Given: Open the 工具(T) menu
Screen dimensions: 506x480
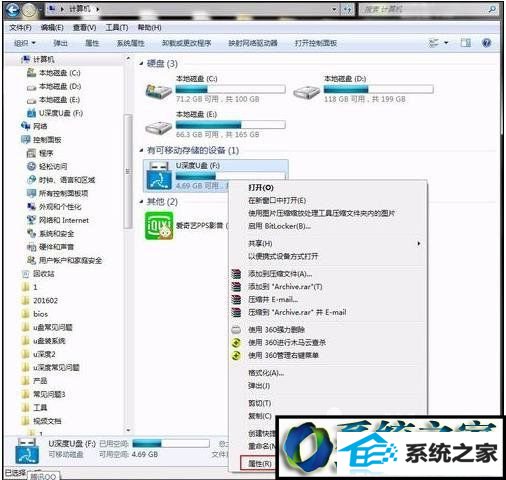Looking at the screenshot, I should (117, 28).
